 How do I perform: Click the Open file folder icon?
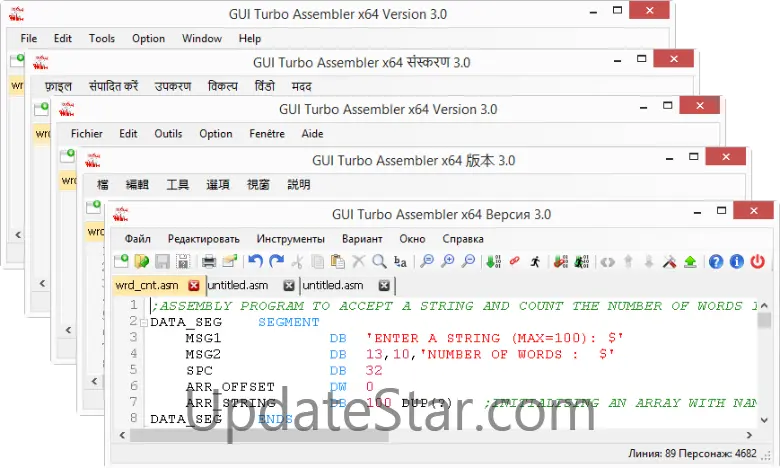(x=142, y=261)
